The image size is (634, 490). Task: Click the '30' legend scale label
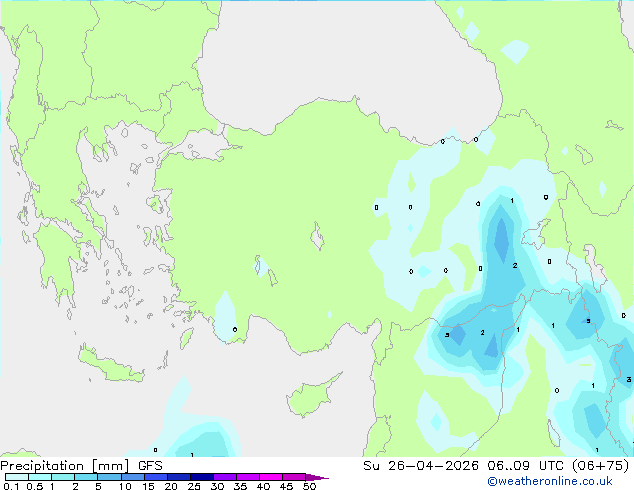pyautogui.click(x=217, y=486)
